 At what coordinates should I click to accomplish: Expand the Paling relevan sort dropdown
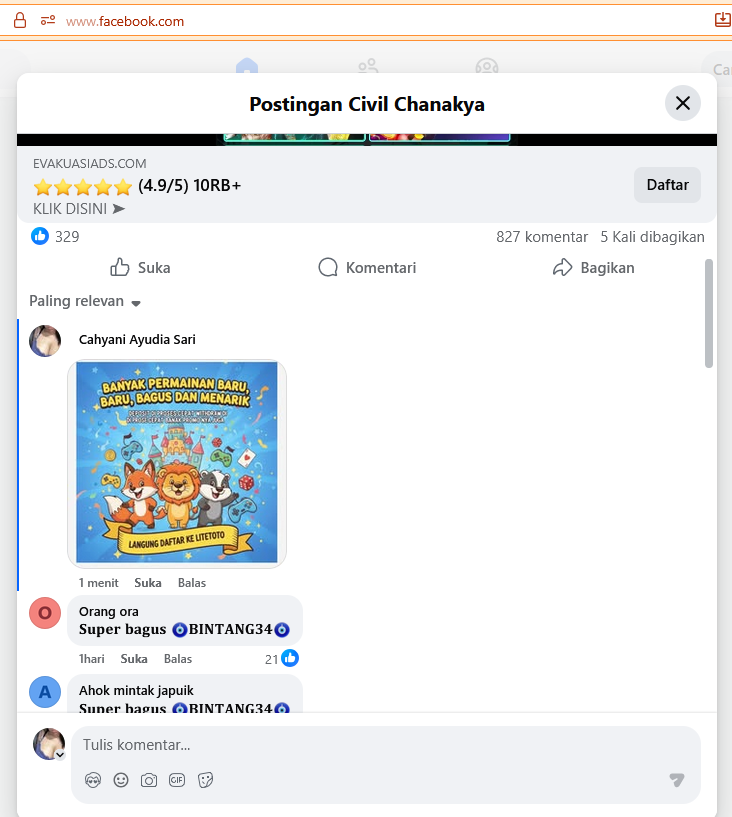85,301
